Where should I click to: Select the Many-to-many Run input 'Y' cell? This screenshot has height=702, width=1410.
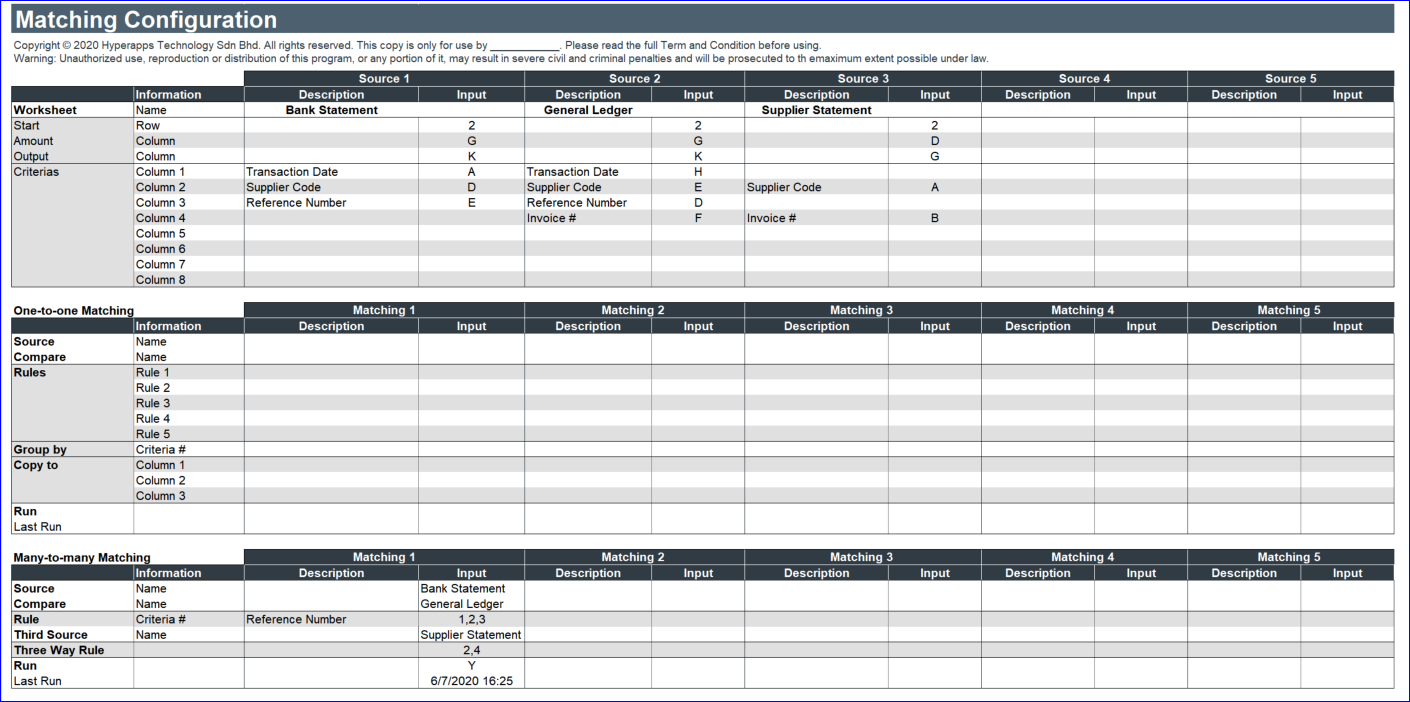[471, 666]
